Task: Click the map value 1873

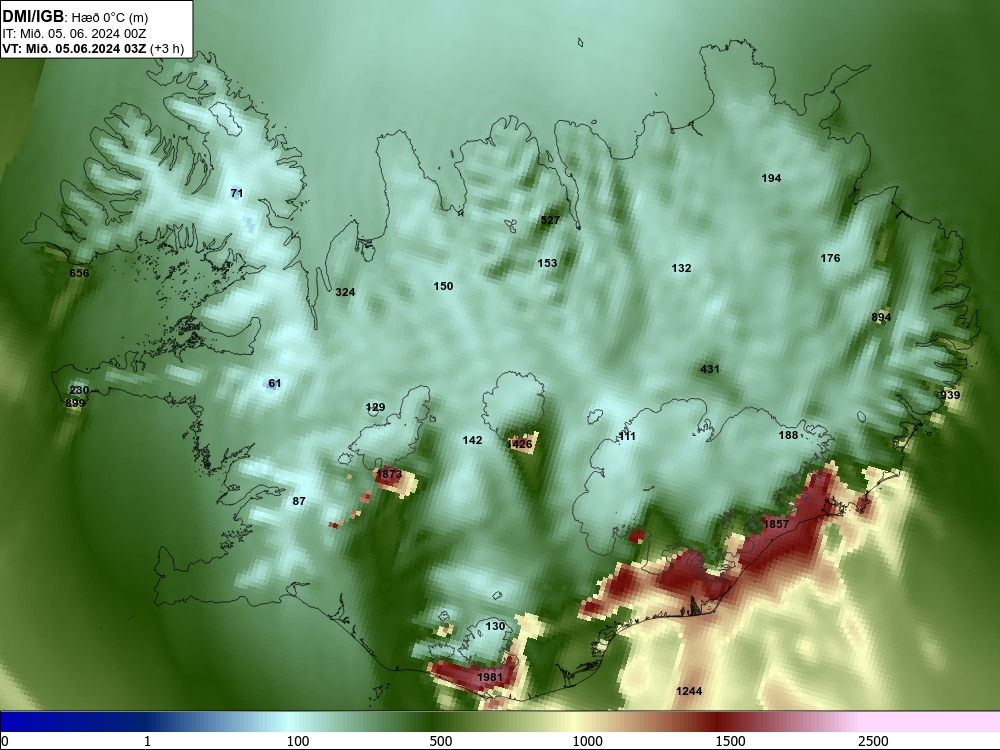Action: [x=389, y=474]
